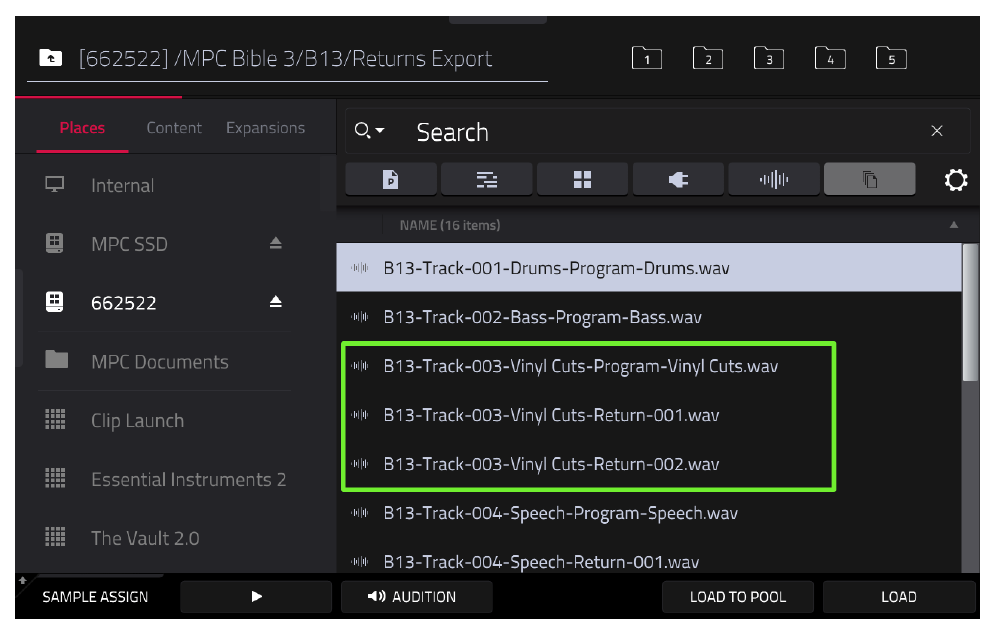The height and width of the screenshot is (636, 996).
Task: Sort by the NAME column header
Action: [450, 225]
